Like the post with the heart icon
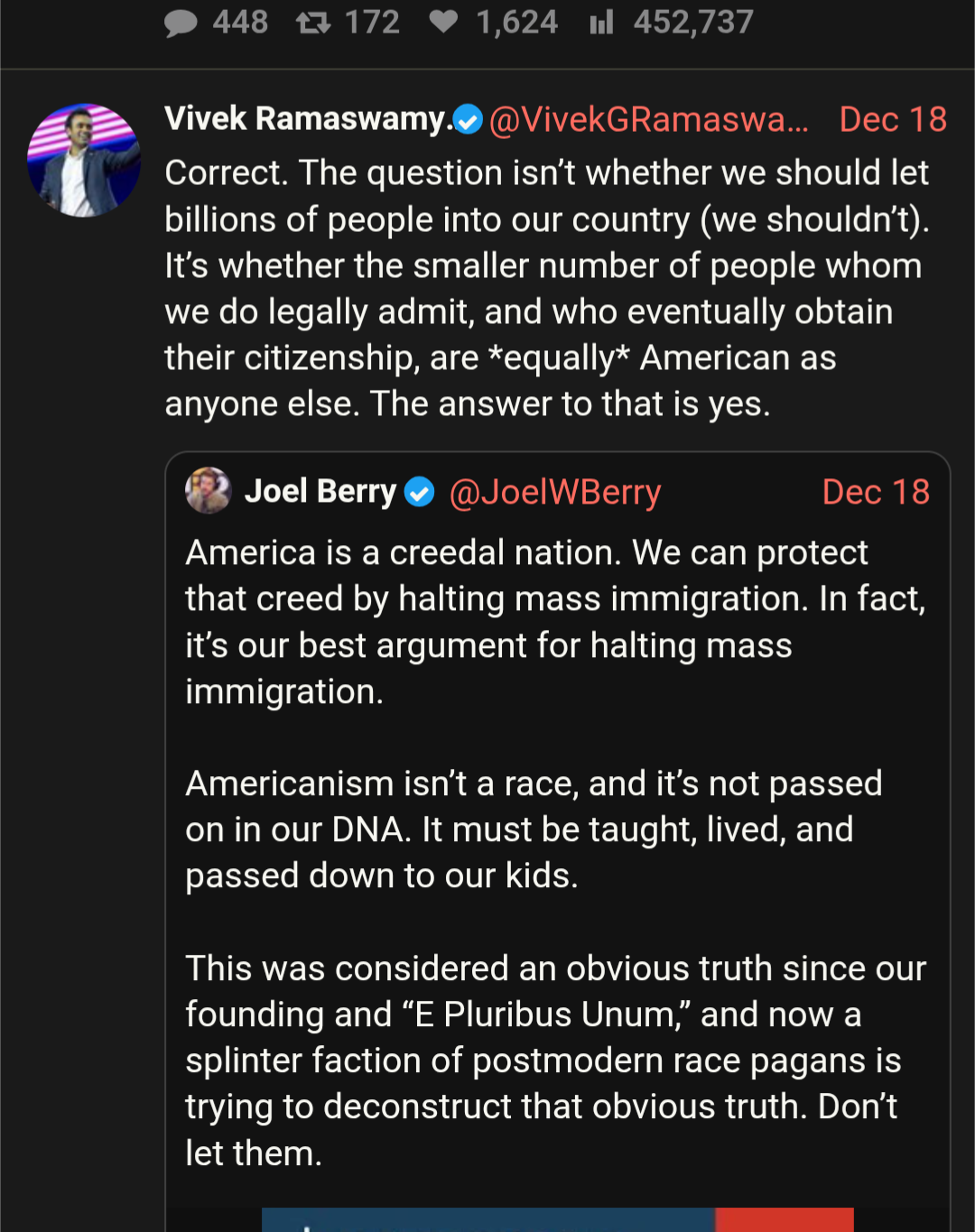975x1232 pixels. 443,21
